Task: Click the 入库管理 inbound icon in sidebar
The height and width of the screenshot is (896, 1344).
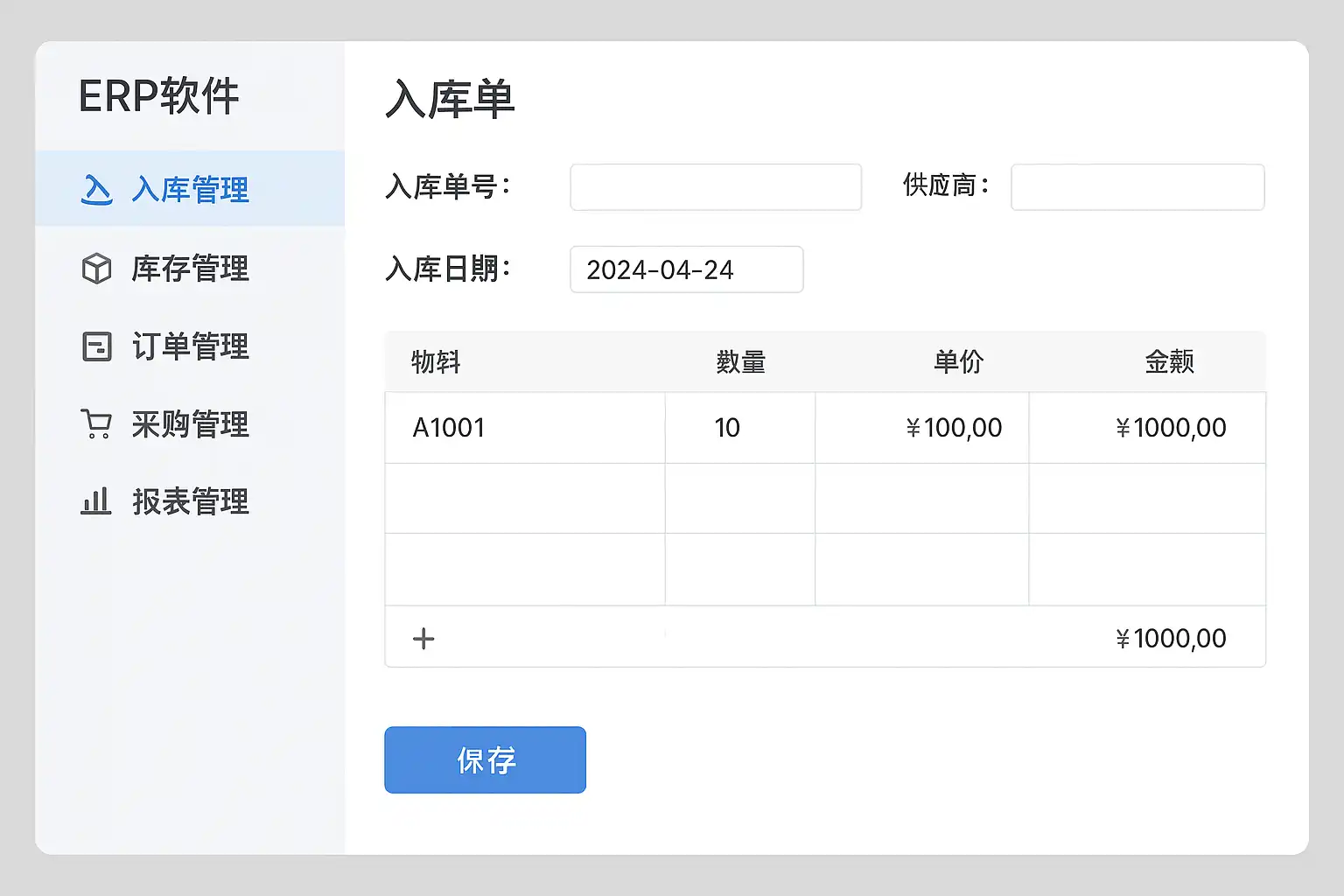Action: [96, 189]
